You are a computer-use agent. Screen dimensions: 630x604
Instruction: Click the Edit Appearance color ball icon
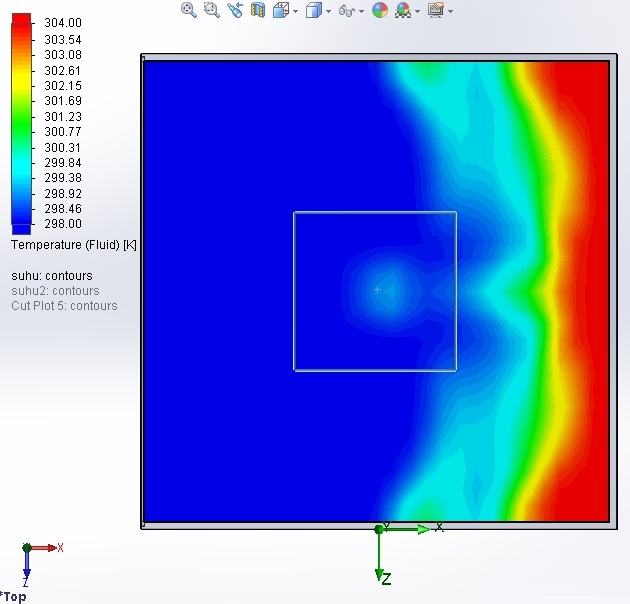(380, 10)
